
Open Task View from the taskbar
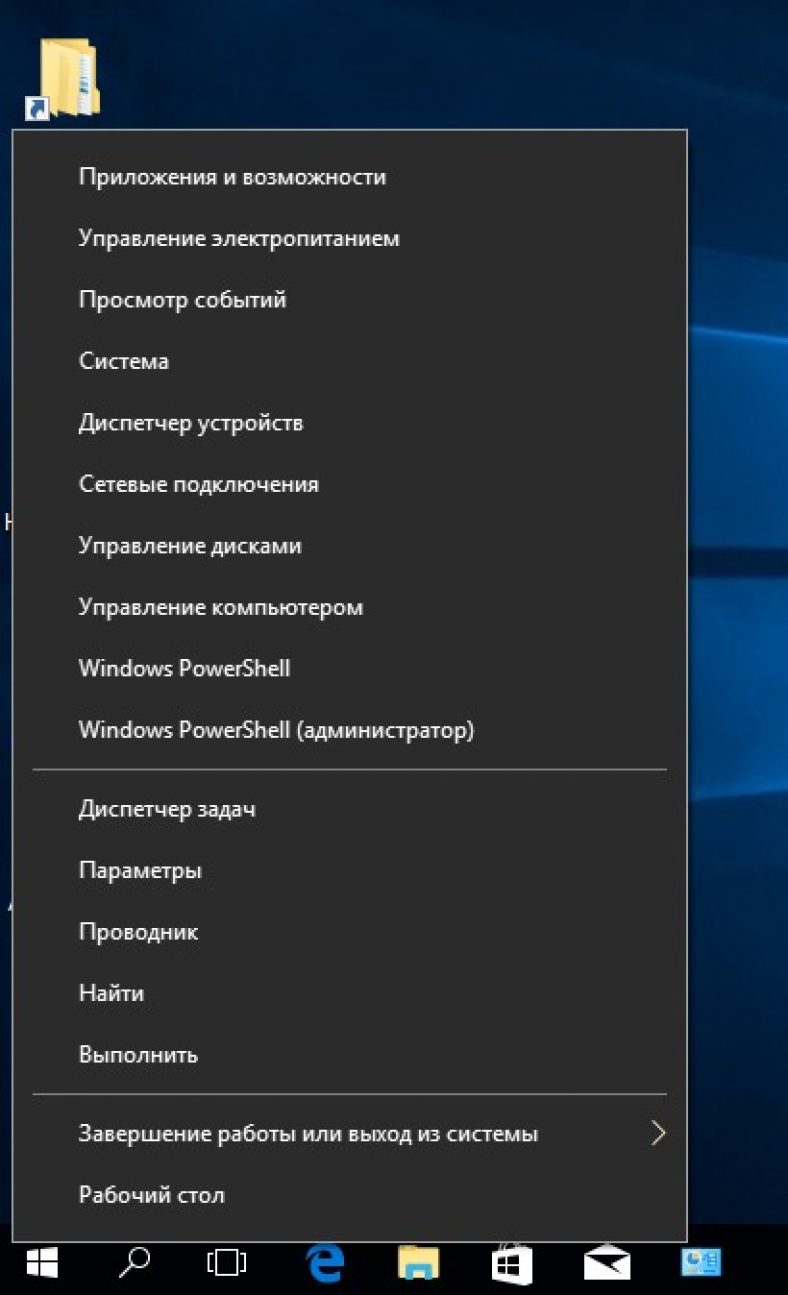[226, 1264]
